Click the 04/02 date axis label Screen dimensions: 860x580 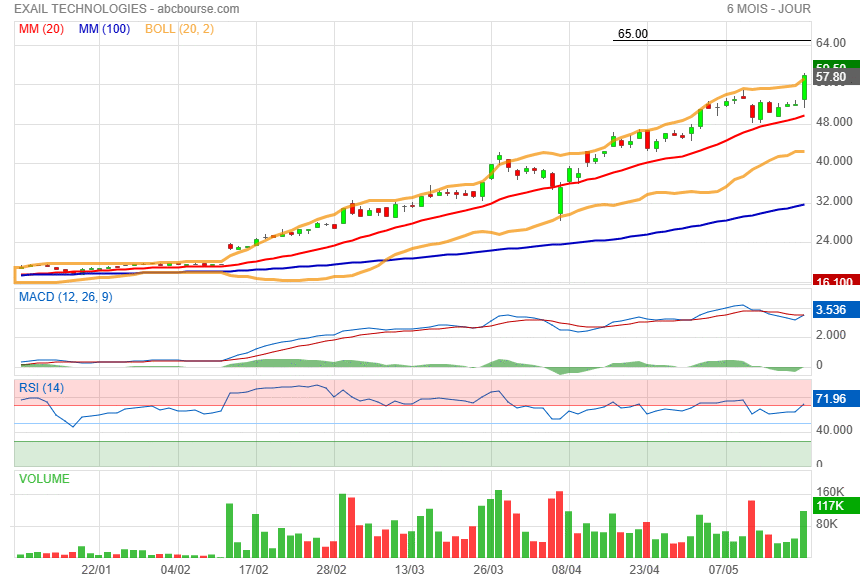click(176, 570)
